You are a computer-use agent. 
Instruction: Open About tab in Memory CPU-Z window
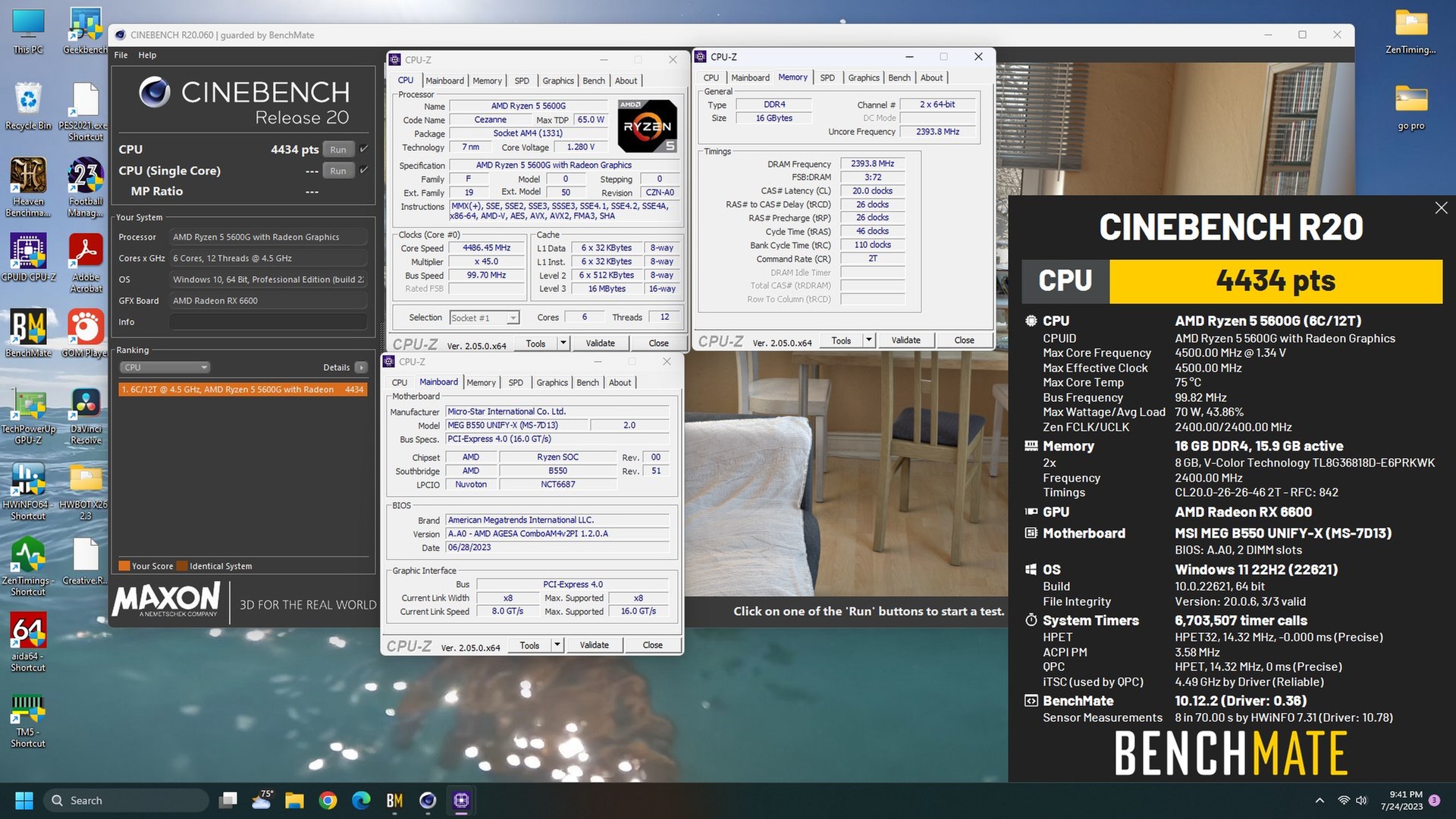pos(931,77)
